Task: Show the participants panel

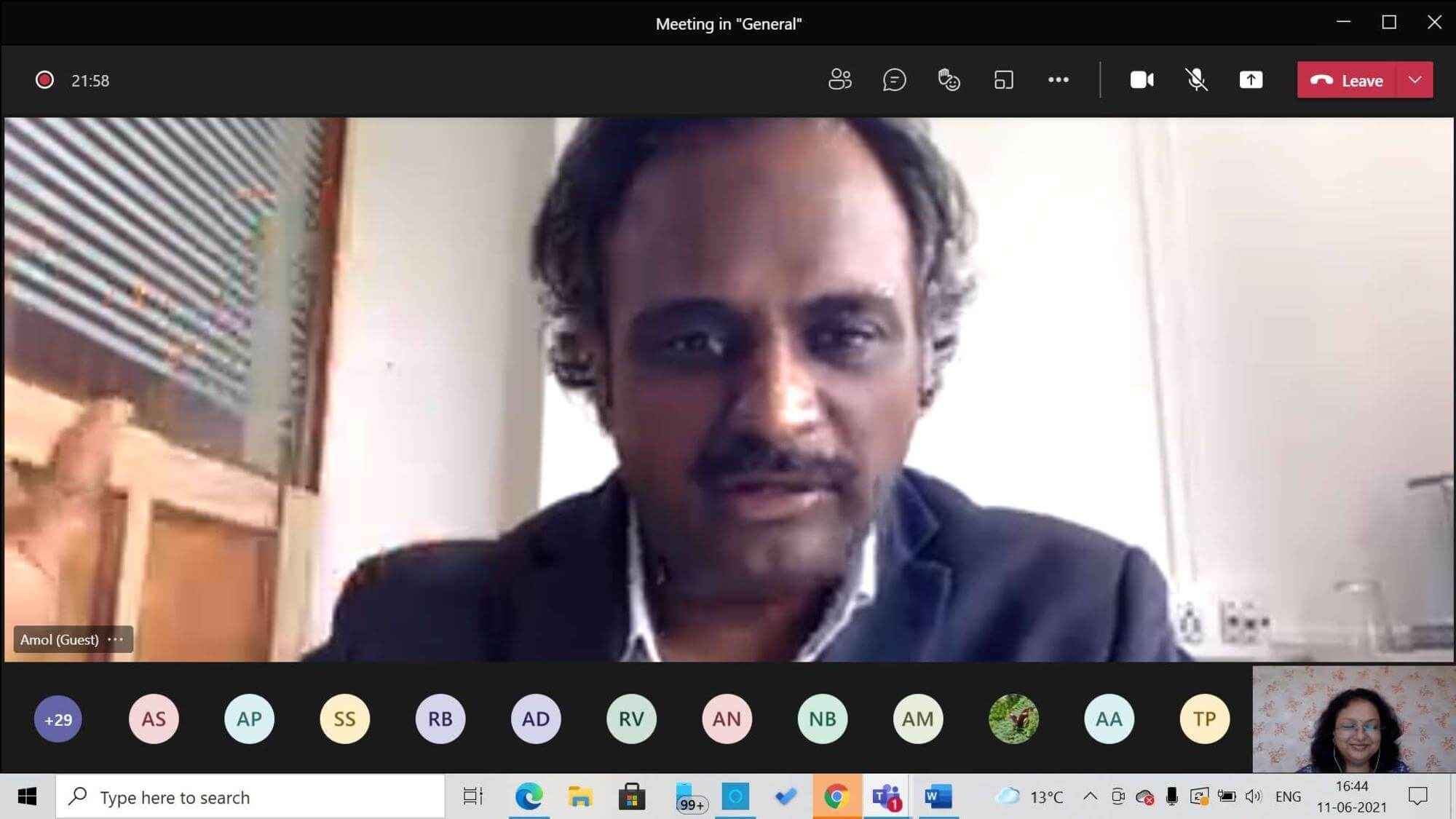Action: (x=839, y=79)
